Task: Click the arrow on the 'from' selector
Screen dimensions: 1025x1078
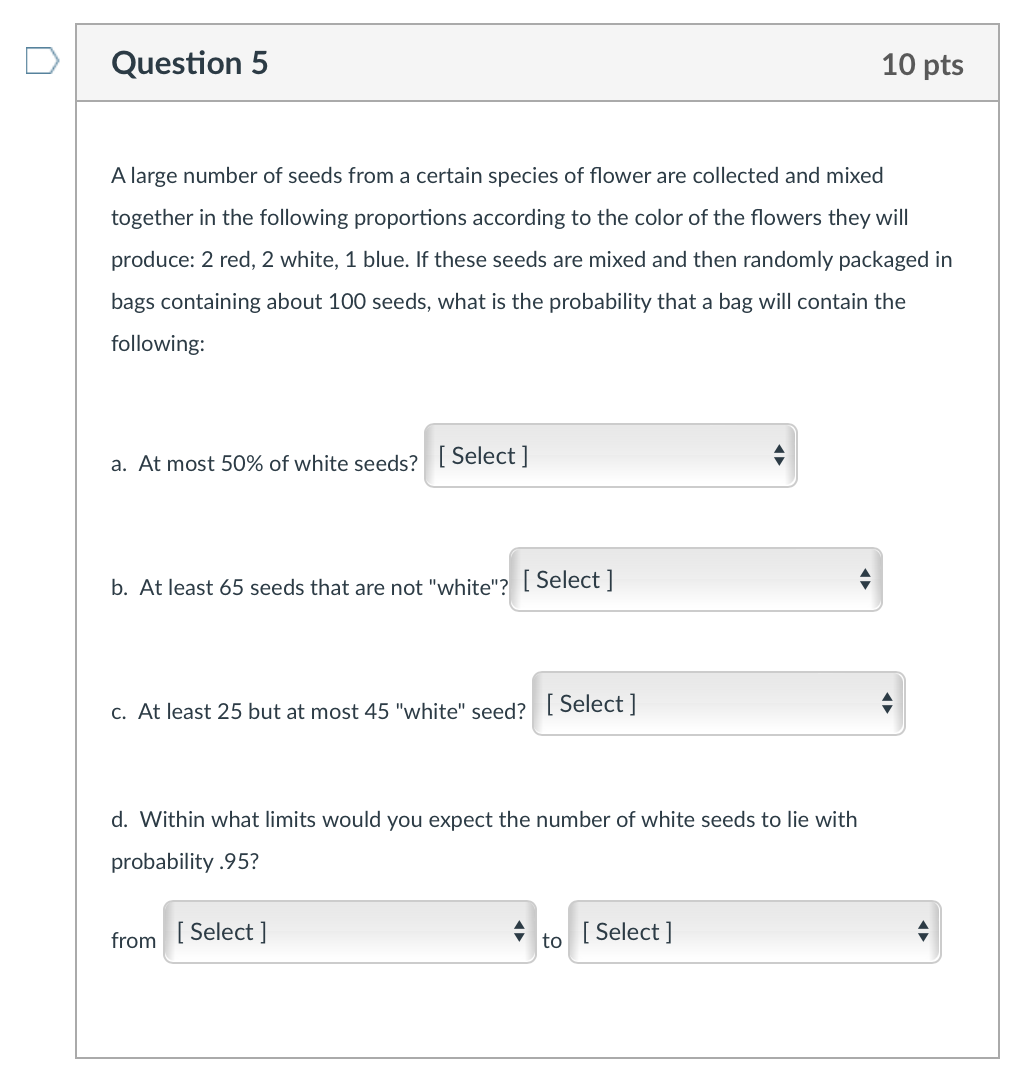Action: [x=520, y=931]
